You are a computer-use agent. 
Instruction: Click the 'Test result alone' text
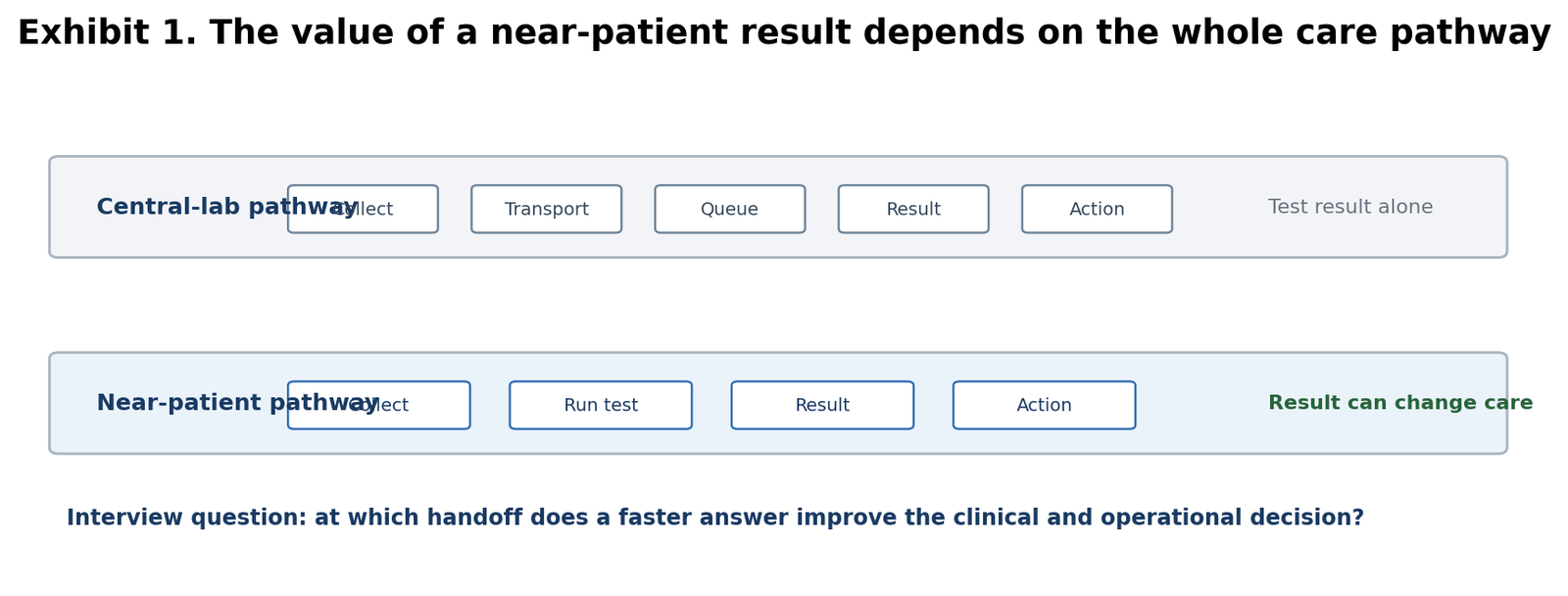tap(1350, 208)
